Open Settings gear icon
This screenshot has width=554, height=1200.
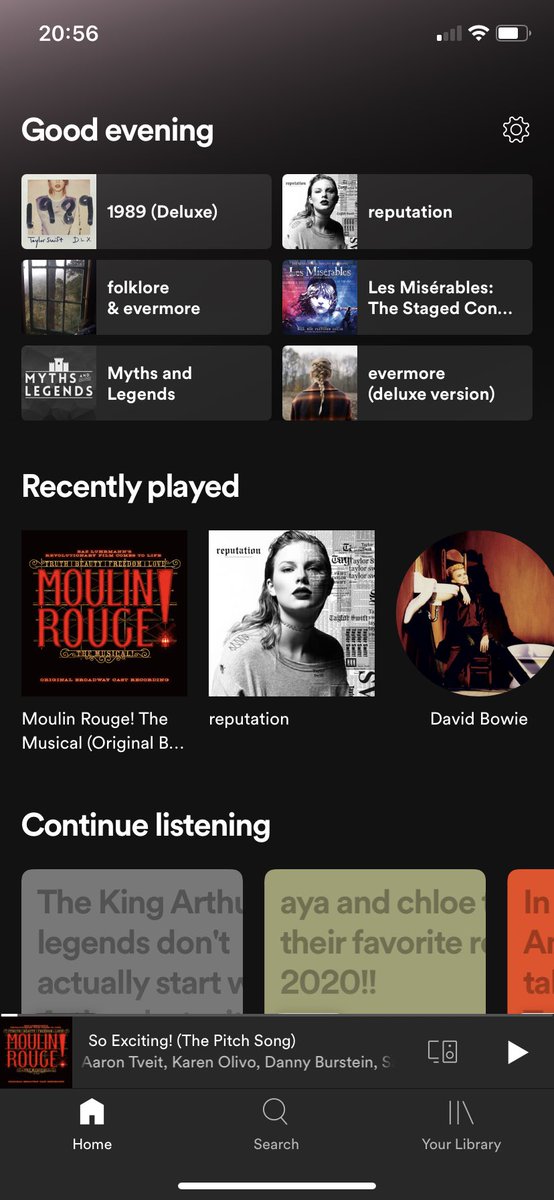pos(516,130)
